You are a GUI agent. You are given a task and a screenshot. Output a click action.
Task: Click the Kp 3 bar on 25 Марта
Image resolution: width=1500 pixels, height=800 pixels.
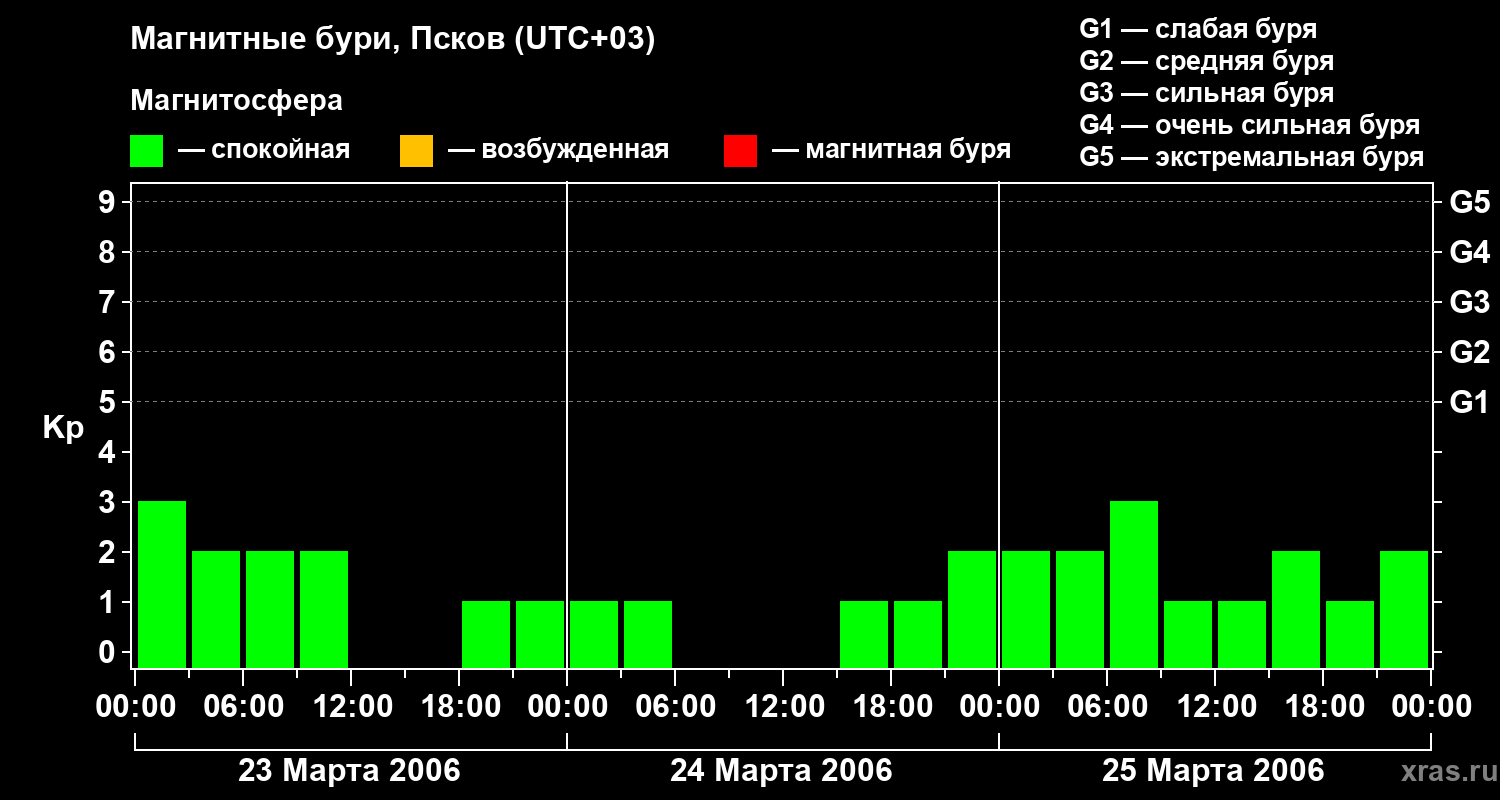1133,583
